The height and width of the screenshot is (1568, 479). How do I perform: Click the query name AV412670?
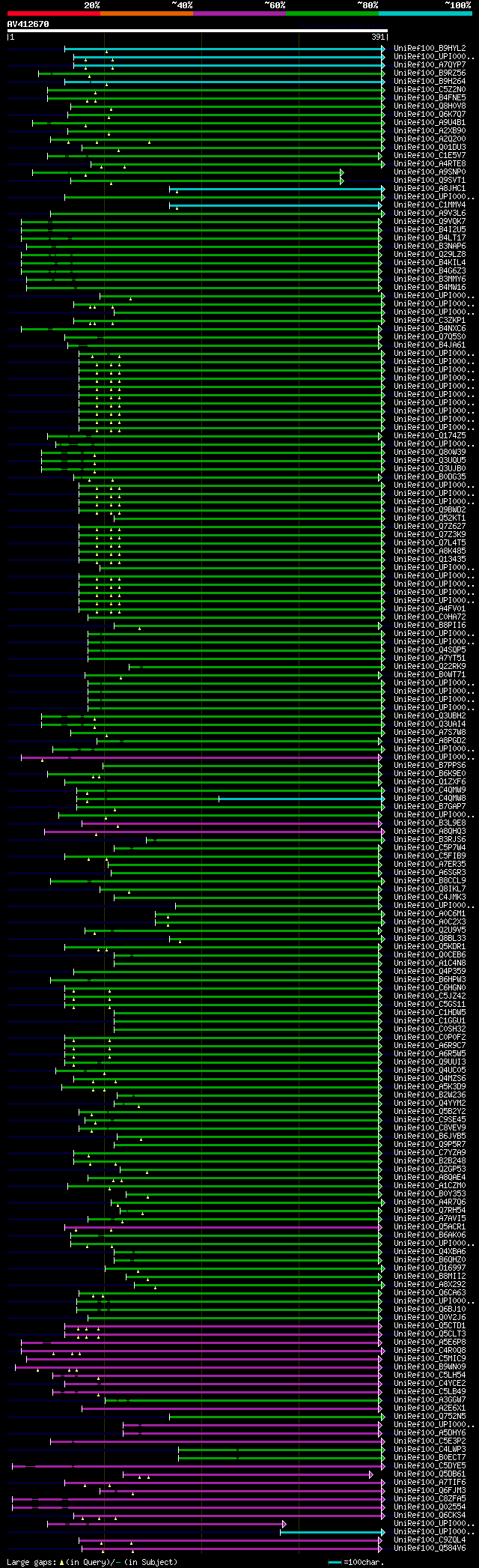(x=28, y=24)
